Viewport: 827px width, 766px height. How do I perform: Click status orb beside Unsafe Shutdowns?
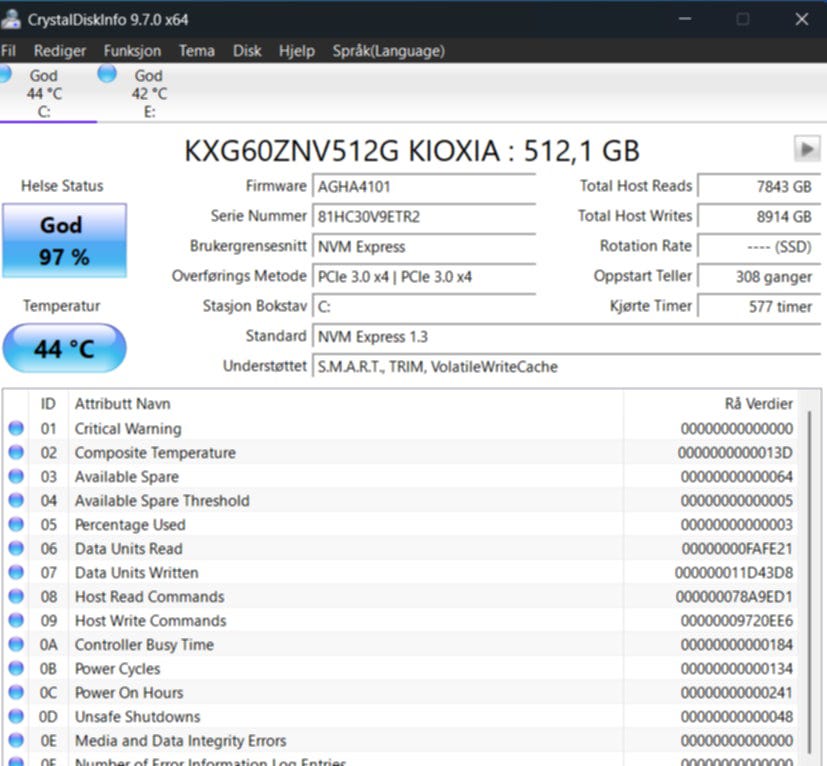[16, 717]
